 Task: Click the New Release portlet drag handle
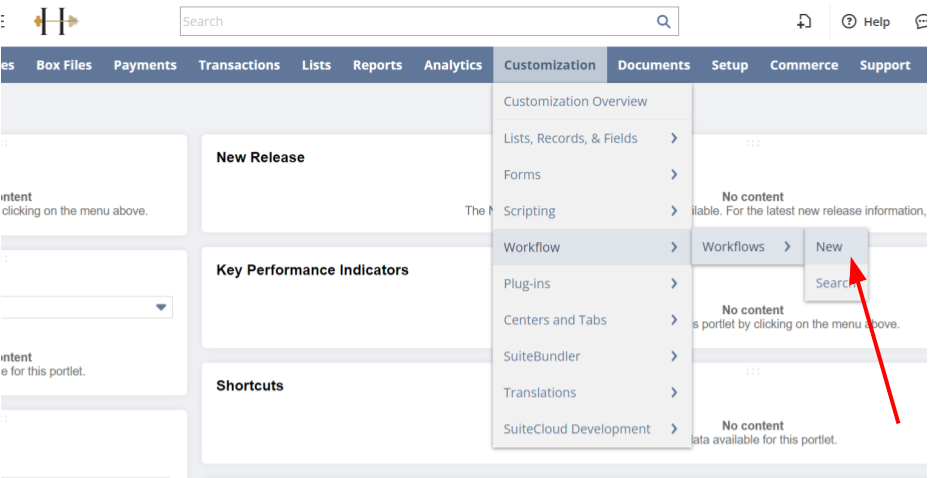752,143
